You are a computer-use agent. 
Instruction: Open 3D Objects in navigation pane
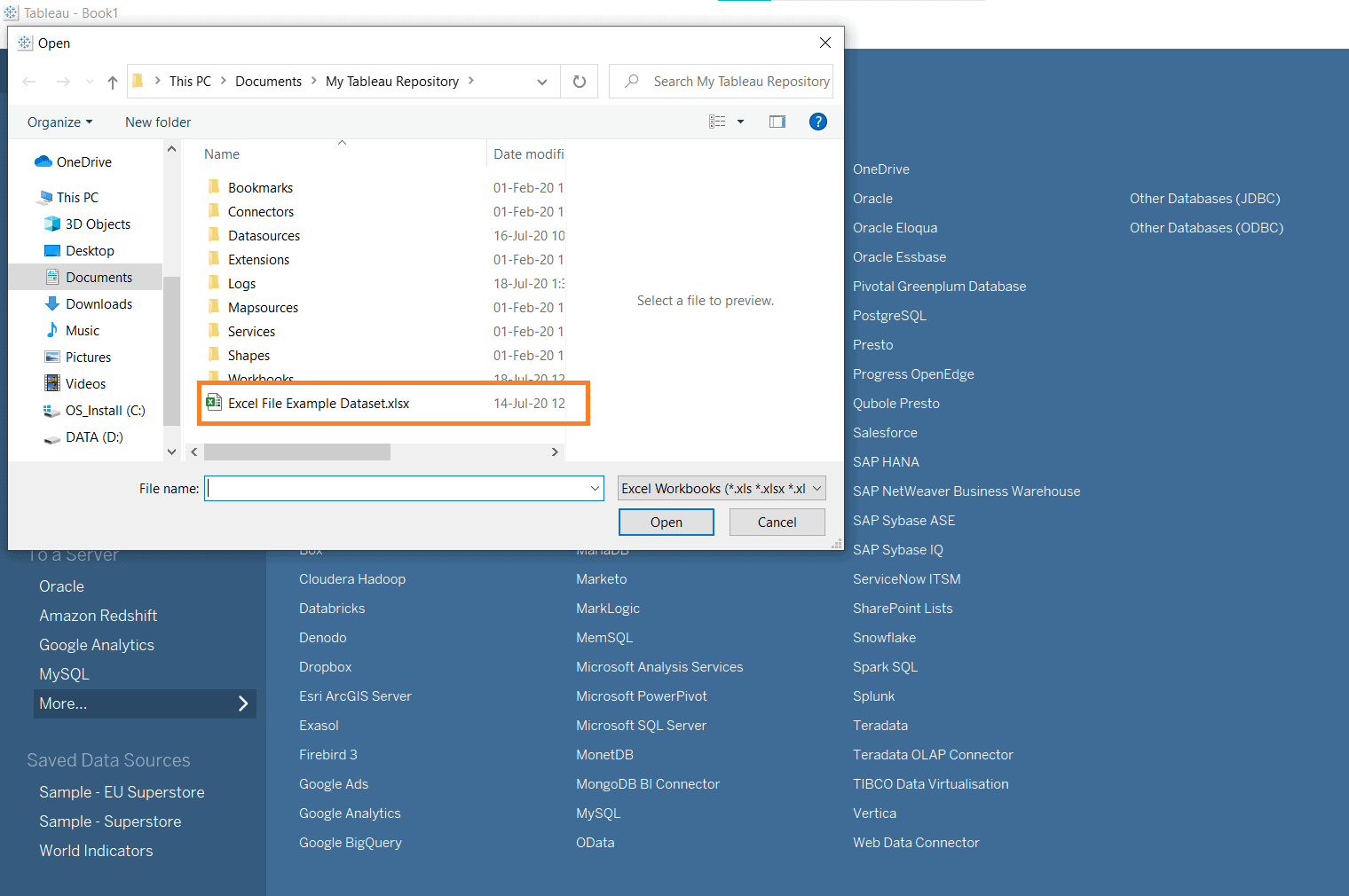click(x=87, y=224)
